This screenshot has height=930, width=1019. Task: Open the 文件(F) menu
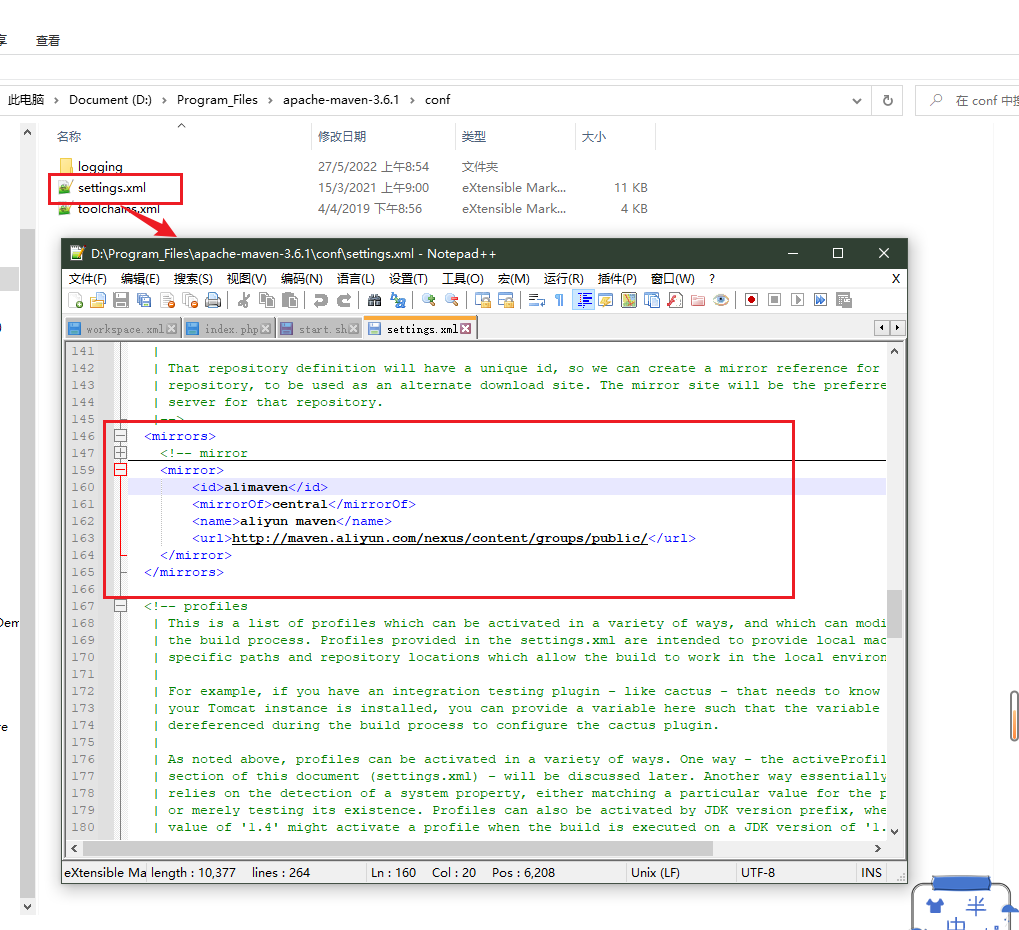(88, 279)
